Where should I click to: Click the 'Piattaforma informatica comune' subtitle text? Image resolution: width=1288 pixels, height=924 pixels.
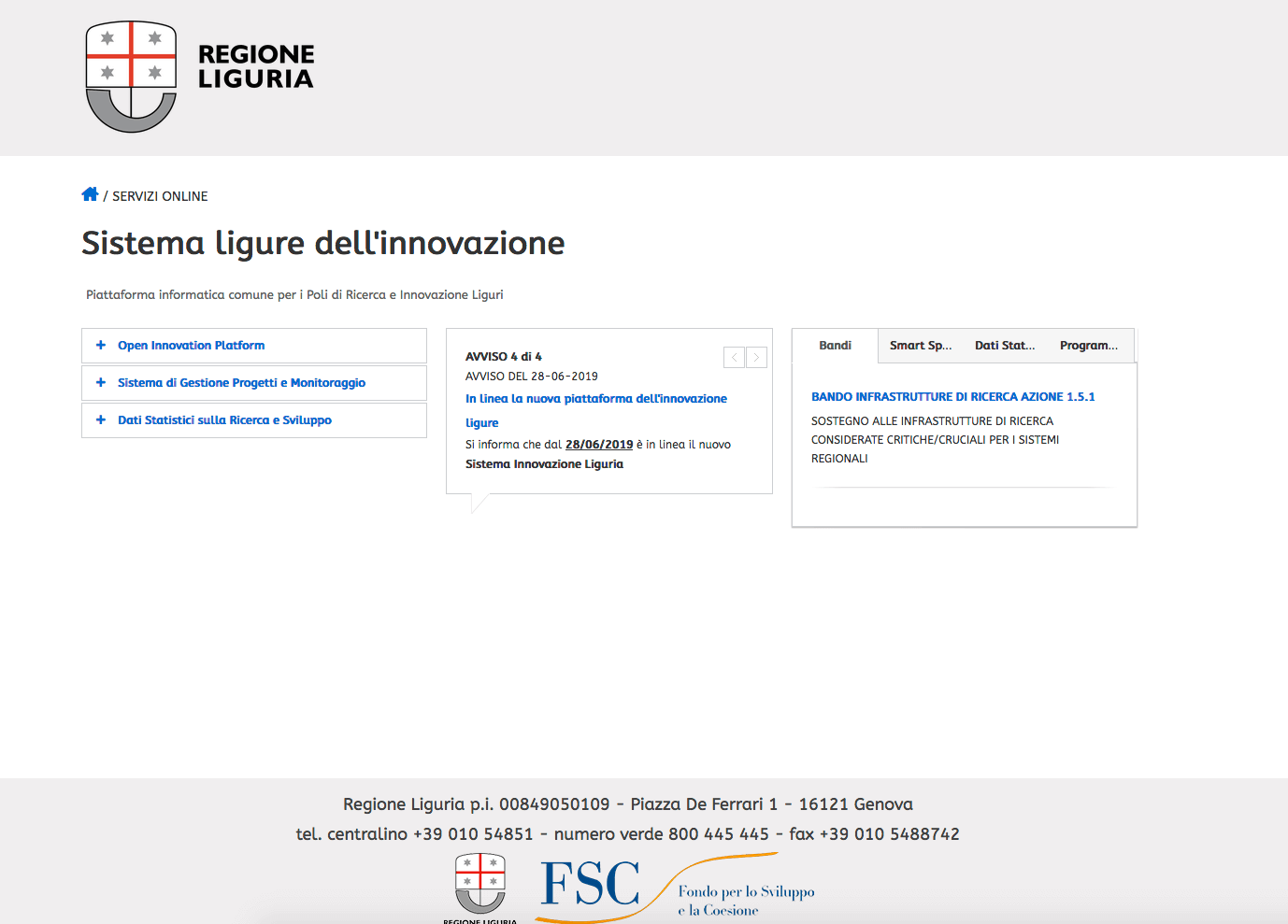(x=294, y=295)
